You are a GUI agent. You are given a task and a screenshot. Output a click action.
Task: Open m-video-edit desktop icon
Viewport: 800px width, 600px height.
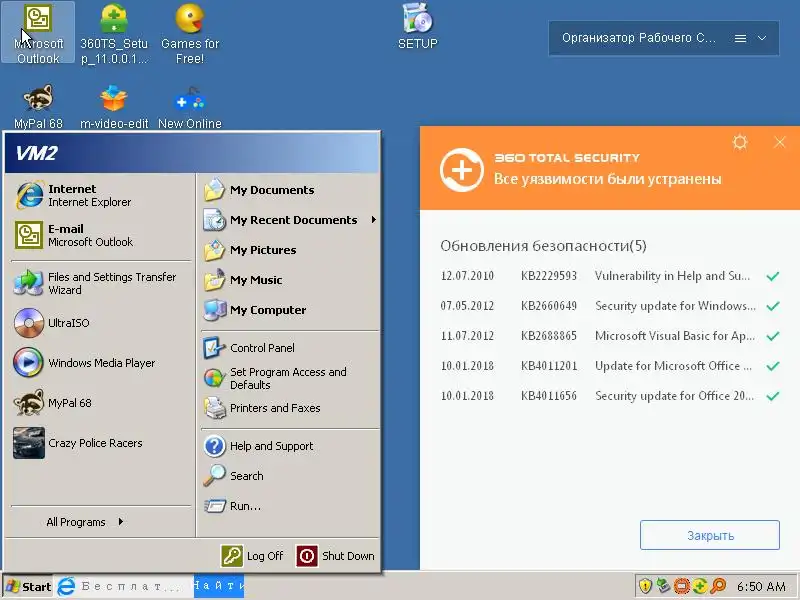[x=114, y=106]
